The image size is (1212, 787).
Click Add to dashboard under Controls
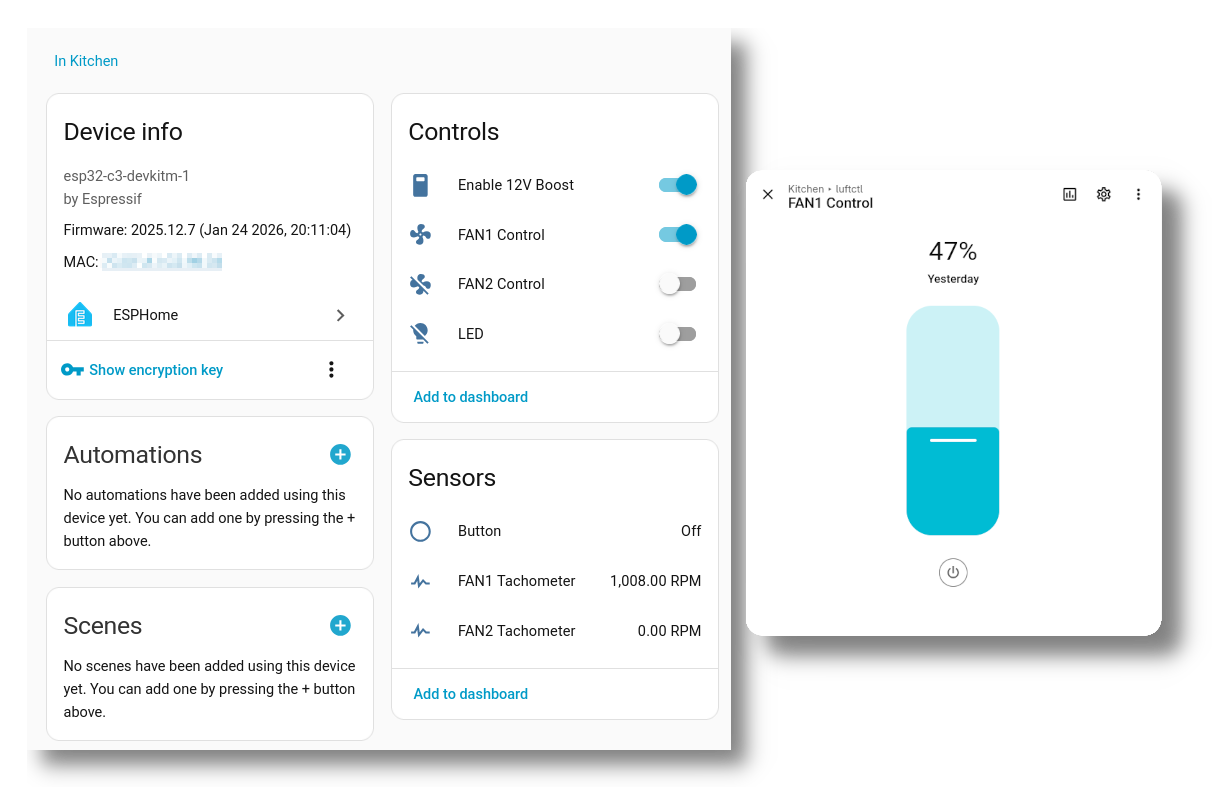tap(470, 397)
